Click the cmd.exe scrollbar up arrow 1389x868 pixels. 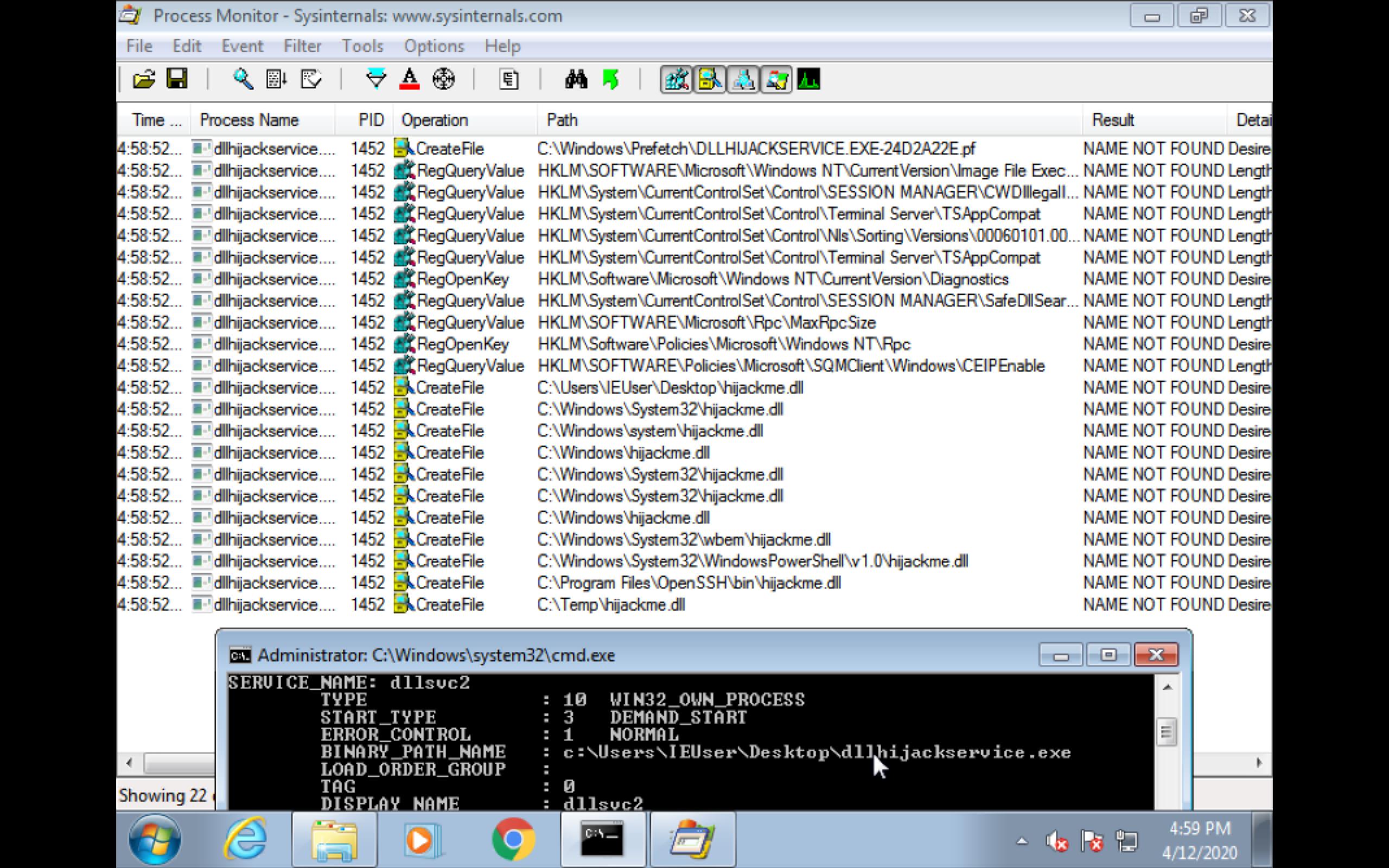coord(1167,687)
